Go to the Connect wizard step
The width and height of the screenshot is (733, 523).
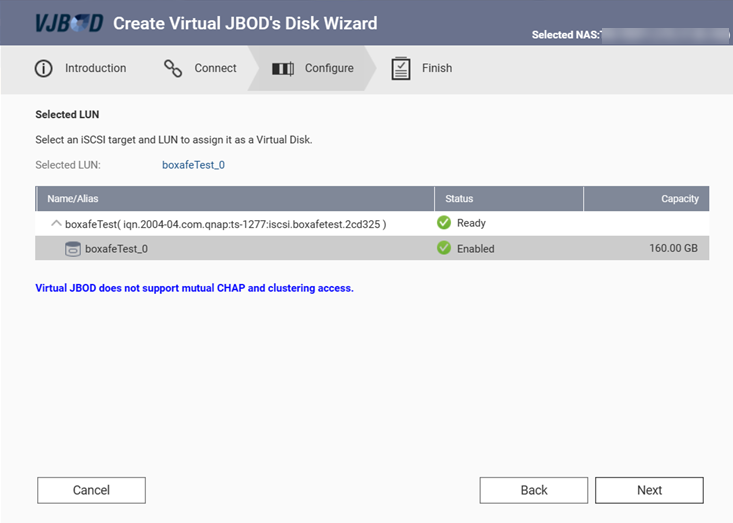click(x=215, y=69)
